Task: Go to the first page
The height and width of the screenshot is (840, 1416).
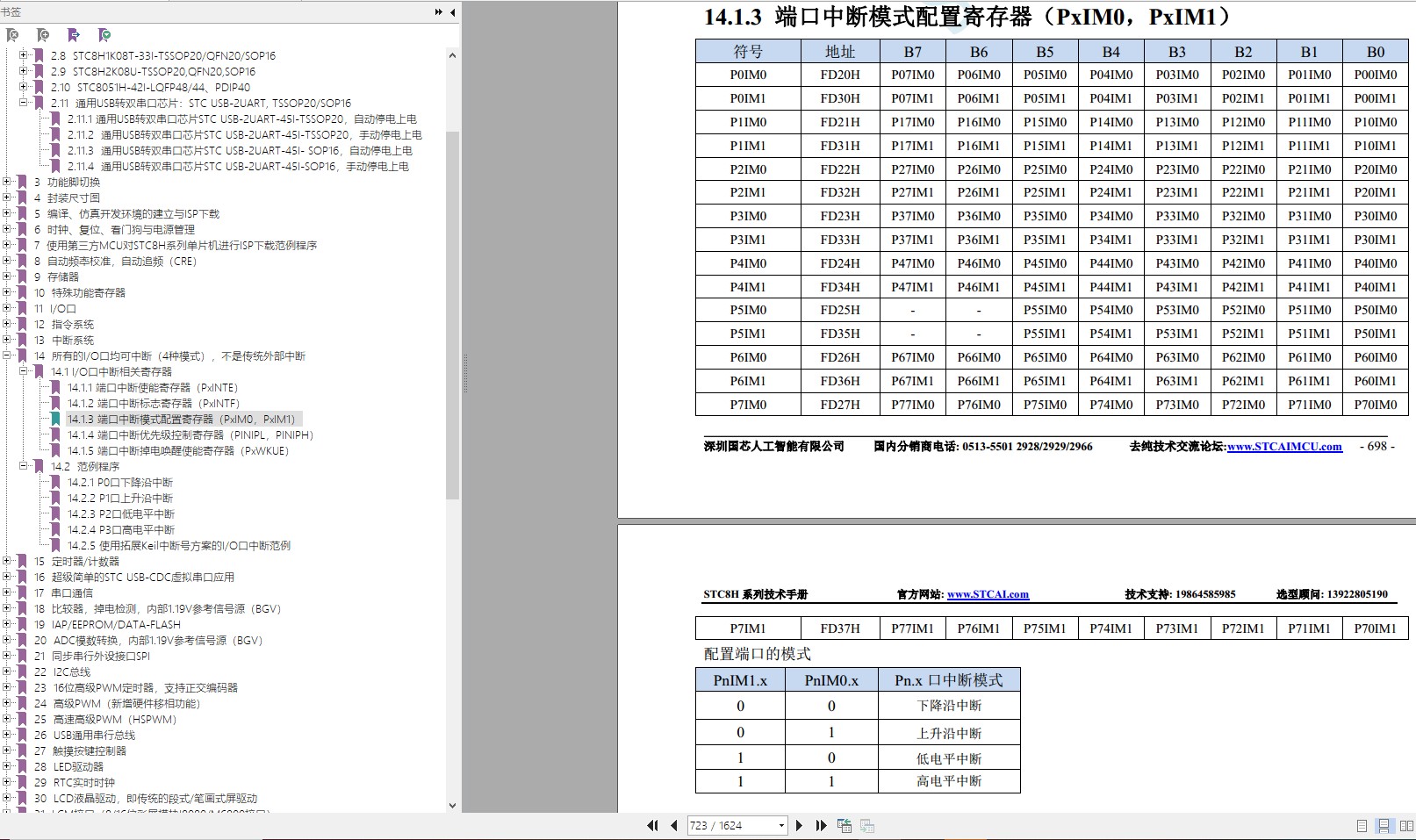Action: (x=652, y=825)
